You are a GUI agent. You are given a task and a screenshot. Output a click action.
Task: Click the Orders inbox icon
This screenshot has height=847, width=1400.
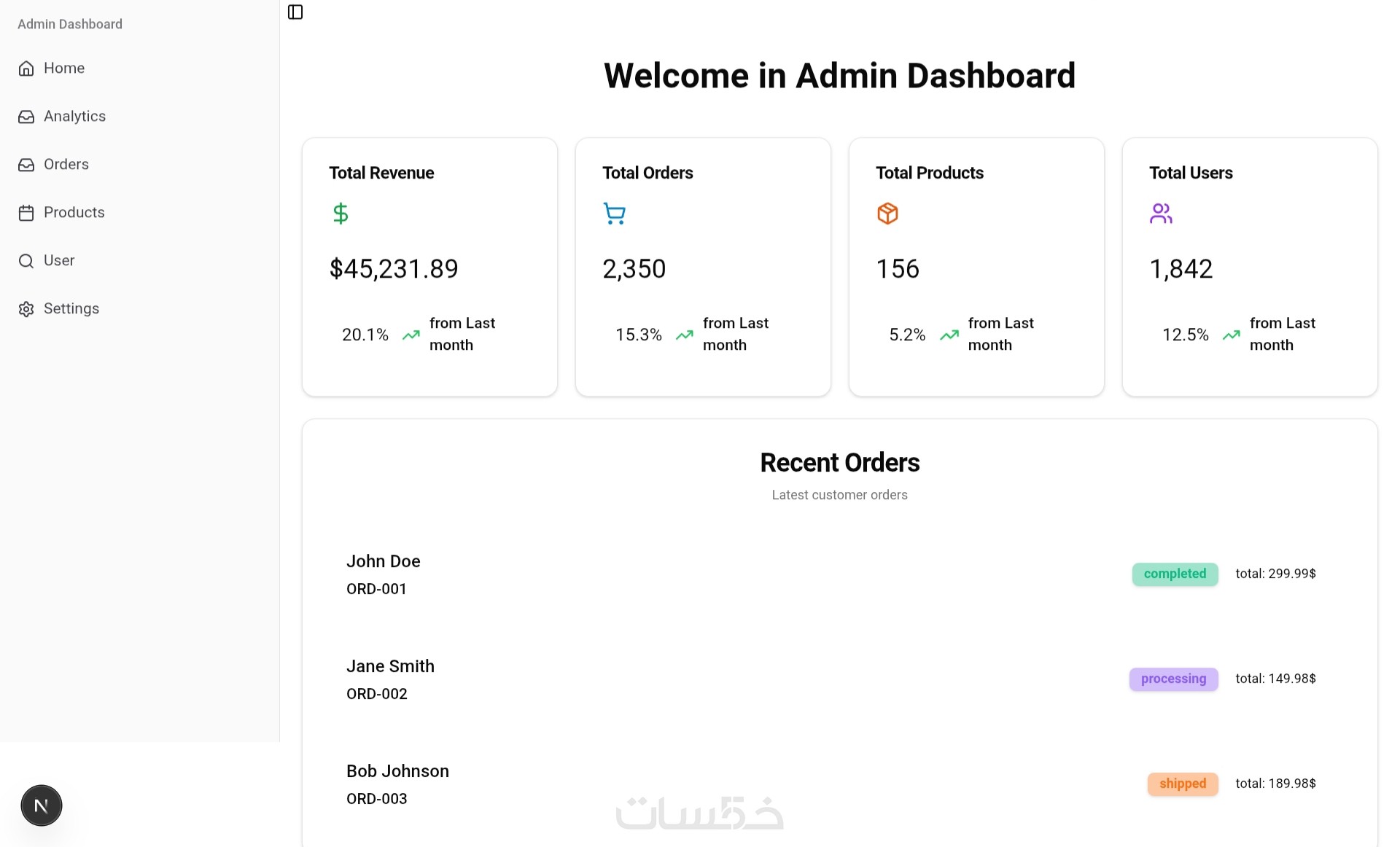[26, 165]
